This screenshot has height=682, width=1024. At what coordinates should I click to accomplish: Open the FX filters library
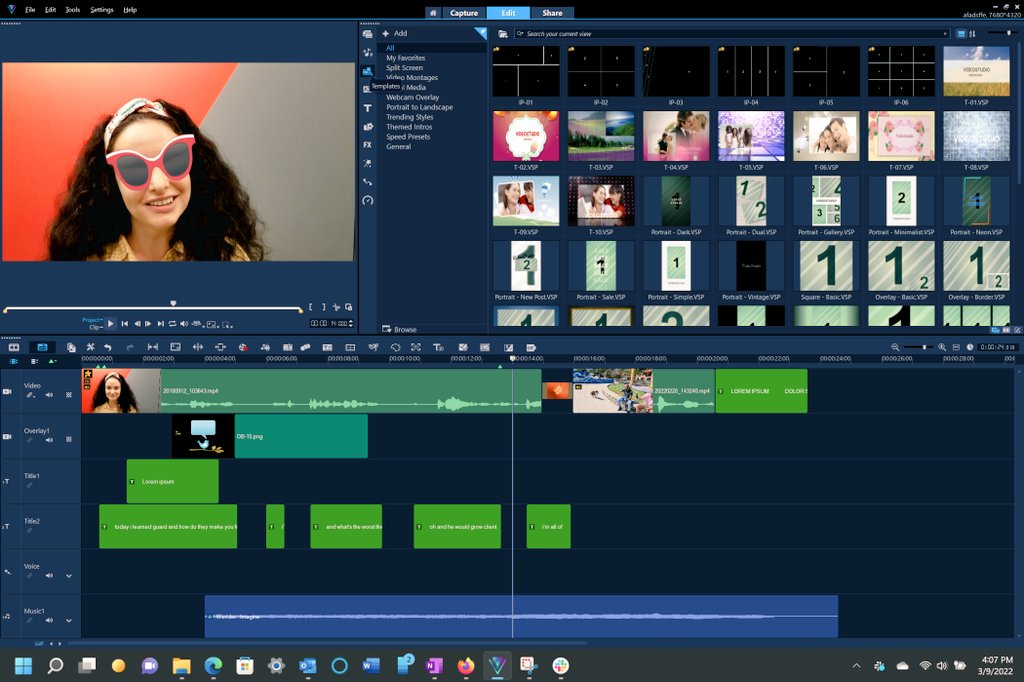[x=368, y=144]
